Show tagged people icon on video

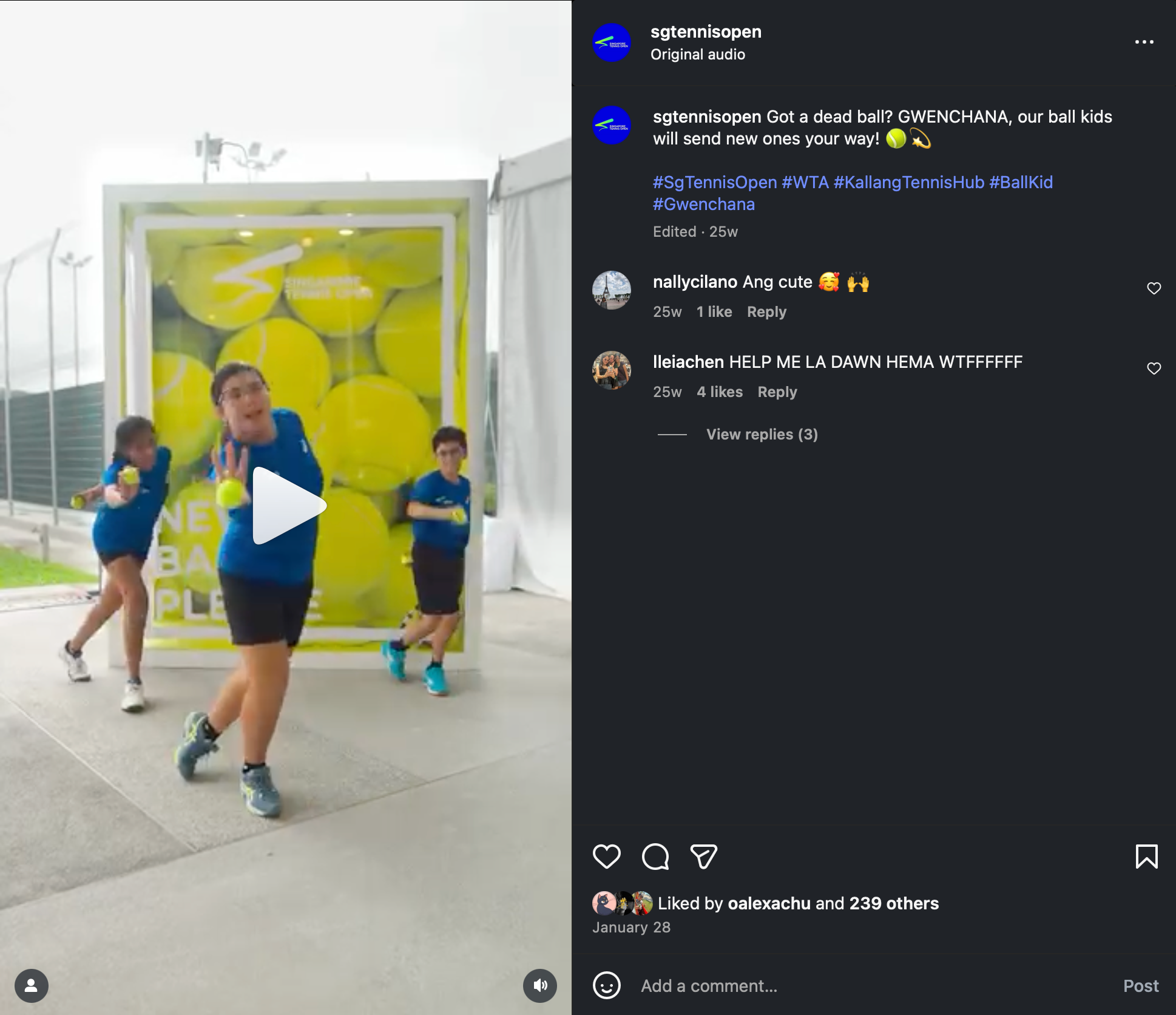(32, 985)
